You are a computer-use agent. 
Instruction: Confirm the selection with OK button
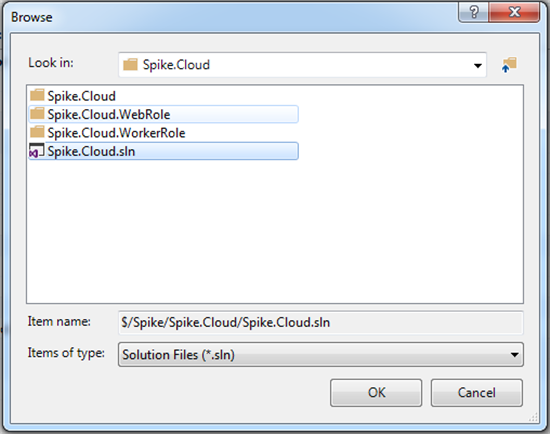coord(376,393)
